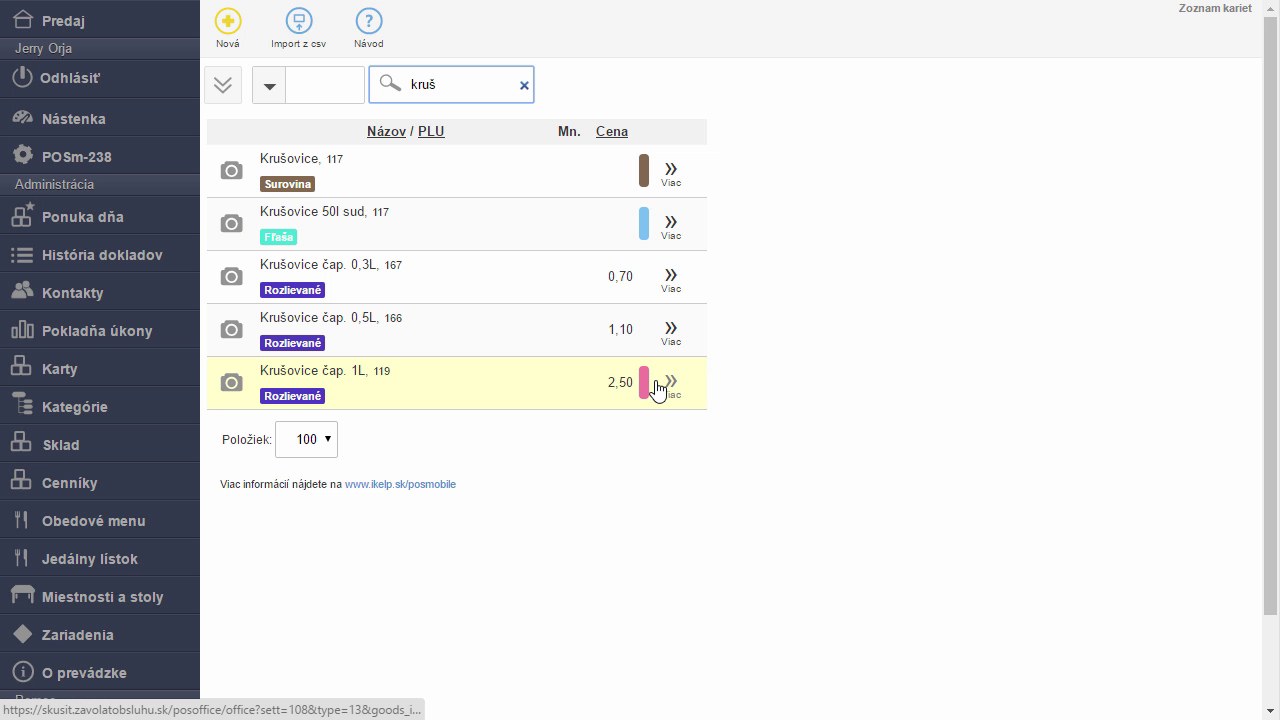Viewport: 1280px width, 720px height.
Task: Click the pink swatch for Krušovice čap. 1L
Action: [644, 383]
